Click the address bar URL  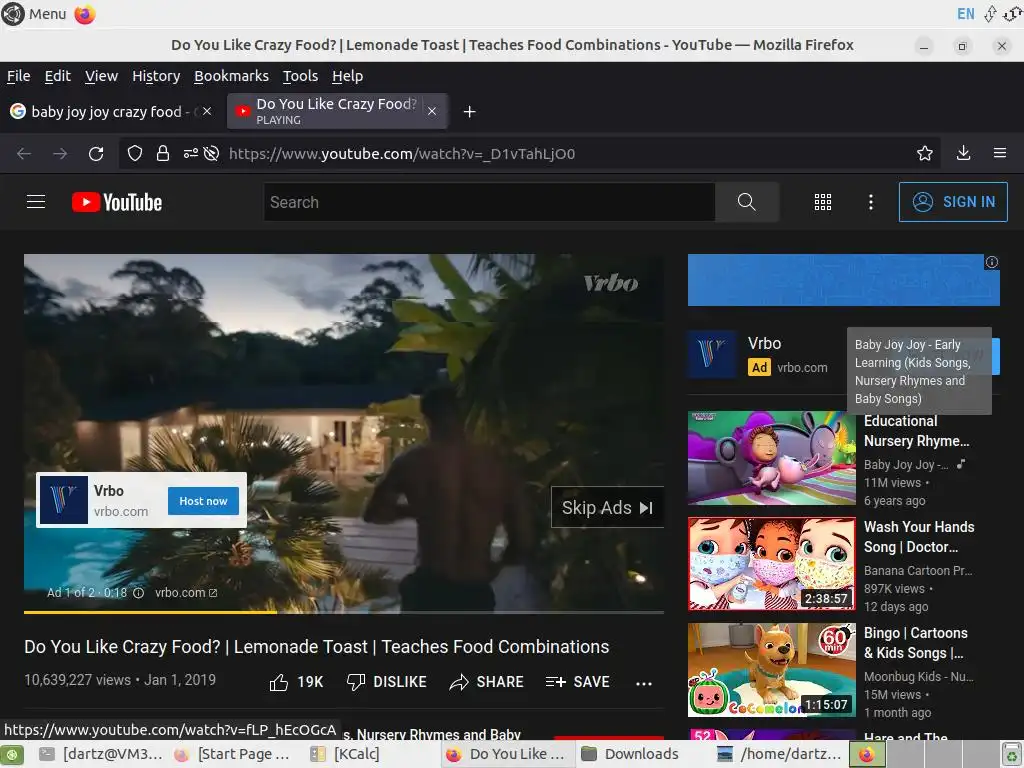click(x=402, y=154)
